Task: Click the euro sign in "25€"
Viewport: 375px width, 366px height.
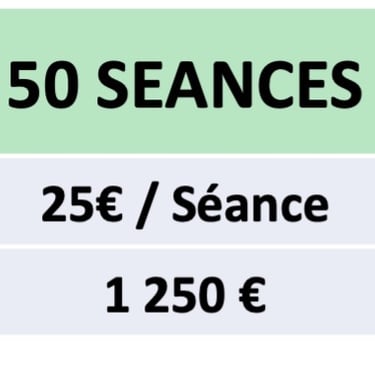Action: tap(108, 204)
